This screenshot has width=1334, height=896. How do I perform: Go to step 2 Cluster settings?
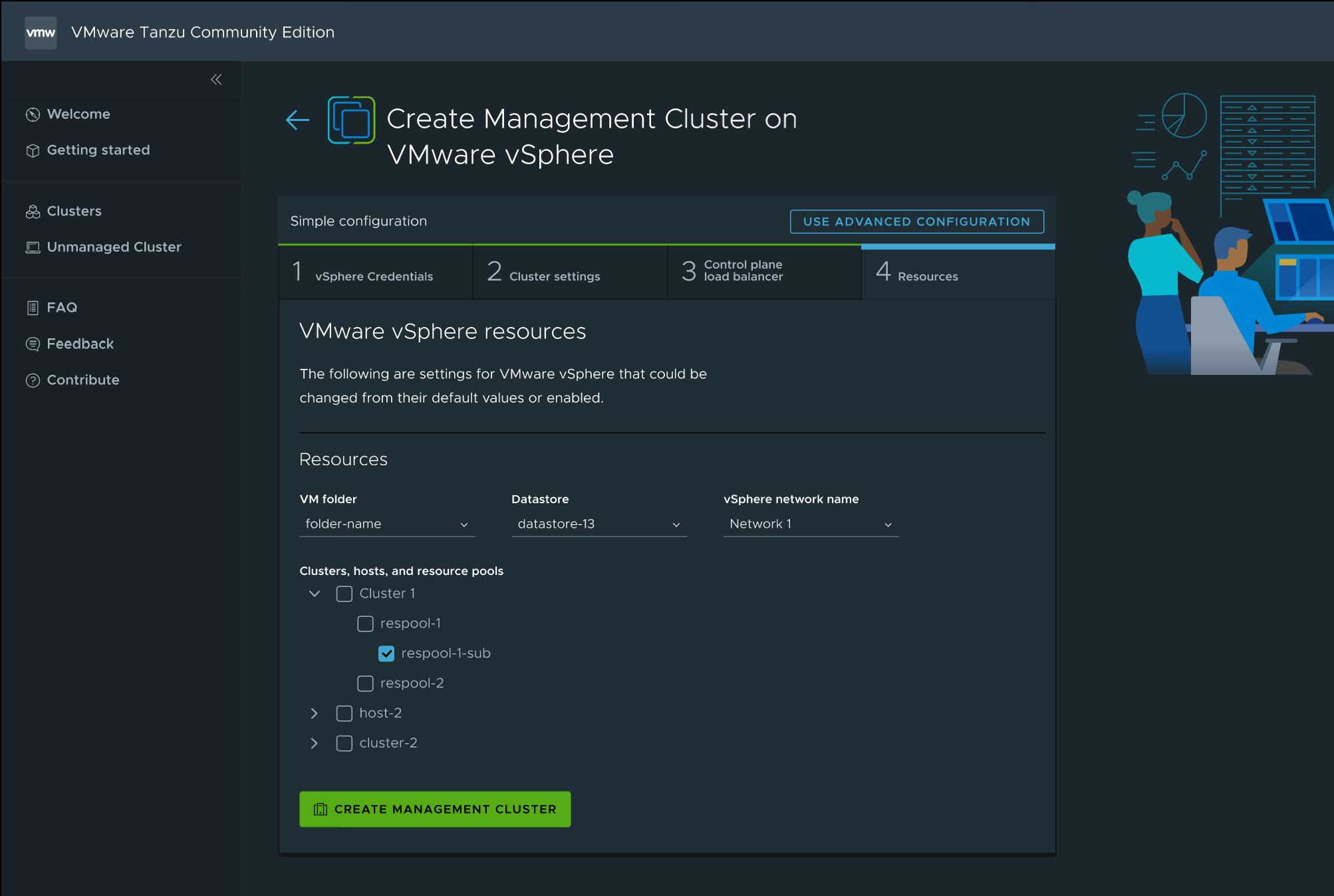[570, 272]
